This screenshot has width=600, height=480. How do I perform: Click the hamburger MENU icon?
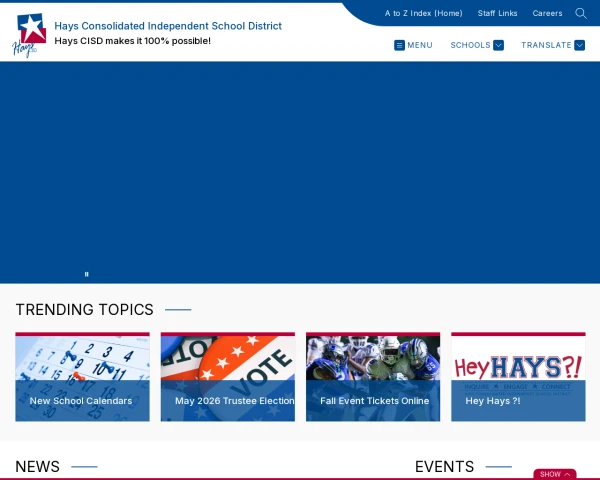[x=400, y=45]
